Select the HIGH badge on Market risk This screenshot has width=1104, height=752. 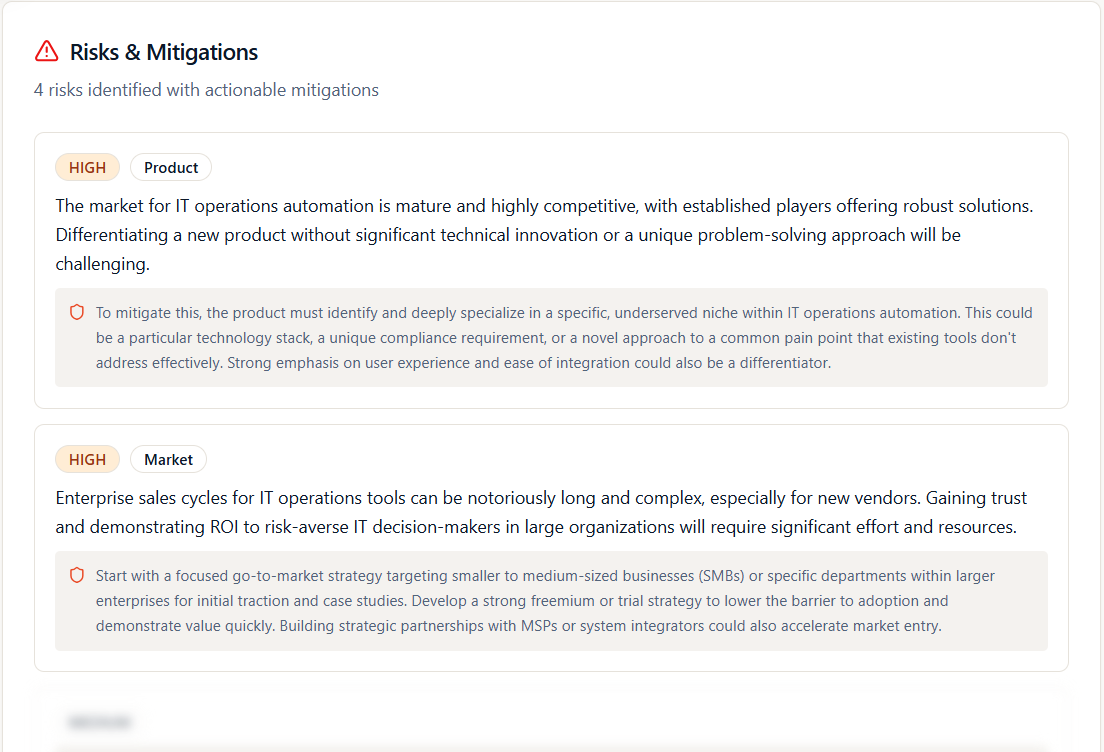click(87, 459)
